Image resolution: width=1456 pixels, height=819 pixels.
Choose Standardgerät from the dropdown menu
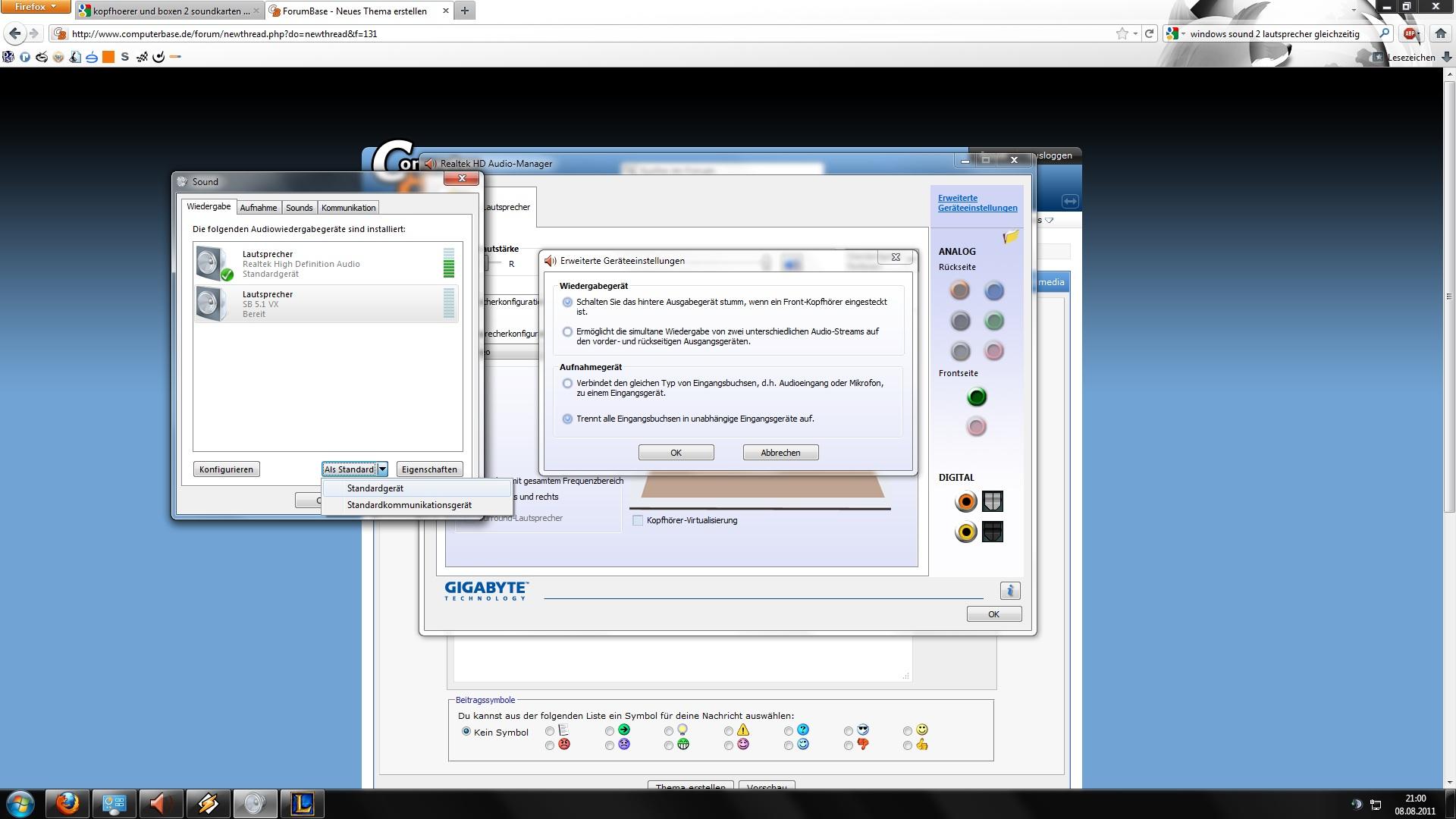(x=375, y=488)
